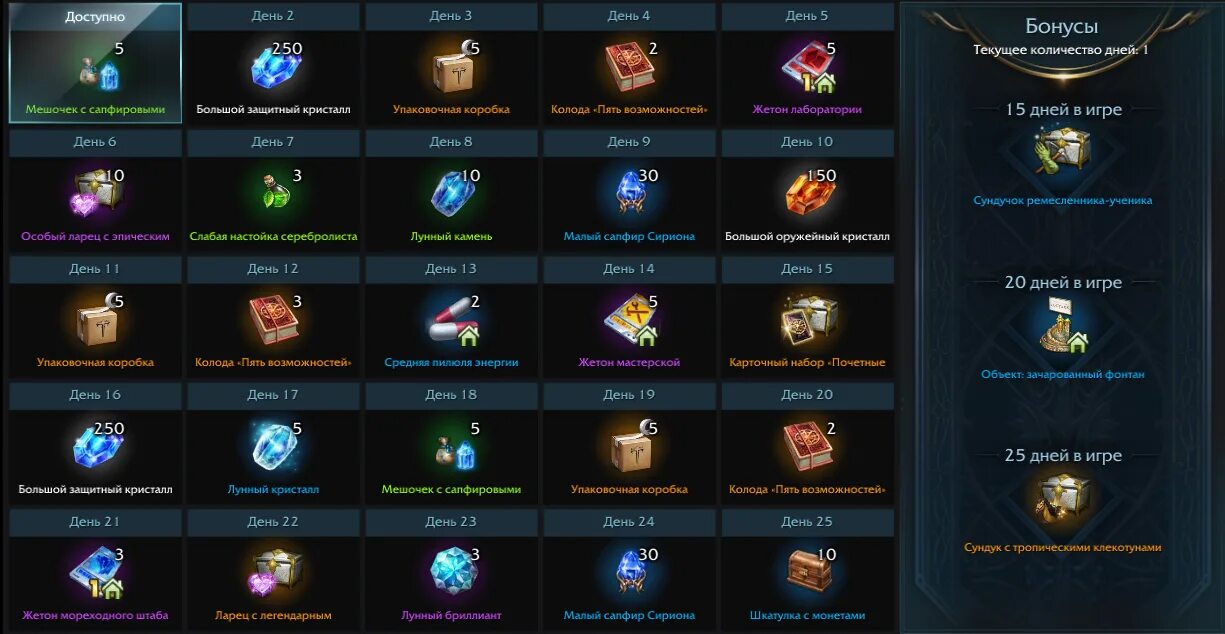The width and height of the screenshot is (1225, 634).
Task: Select Day 2 large protective crystal icon
Action: click(x=271, y=67)
